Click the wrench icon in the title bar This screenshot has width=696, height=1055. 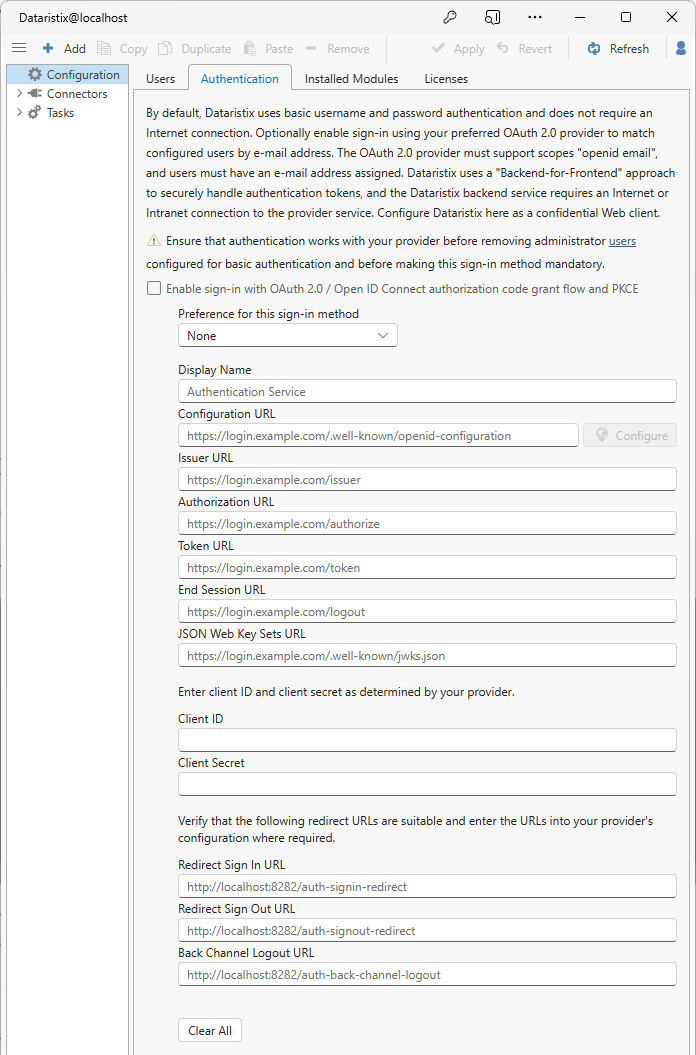450,17
